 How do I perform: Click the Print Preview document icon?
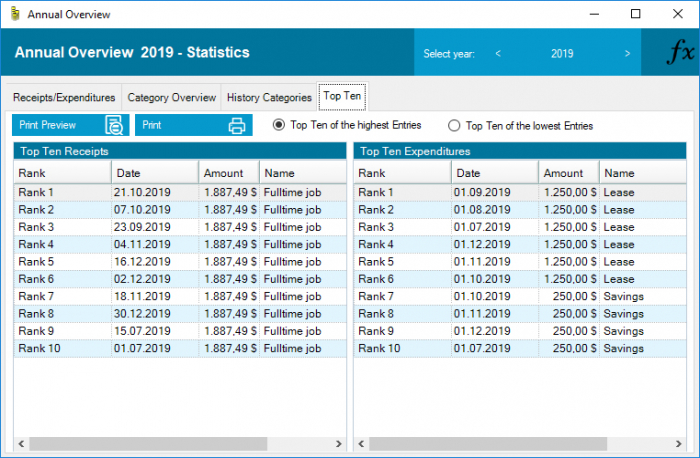coord(116,126)
